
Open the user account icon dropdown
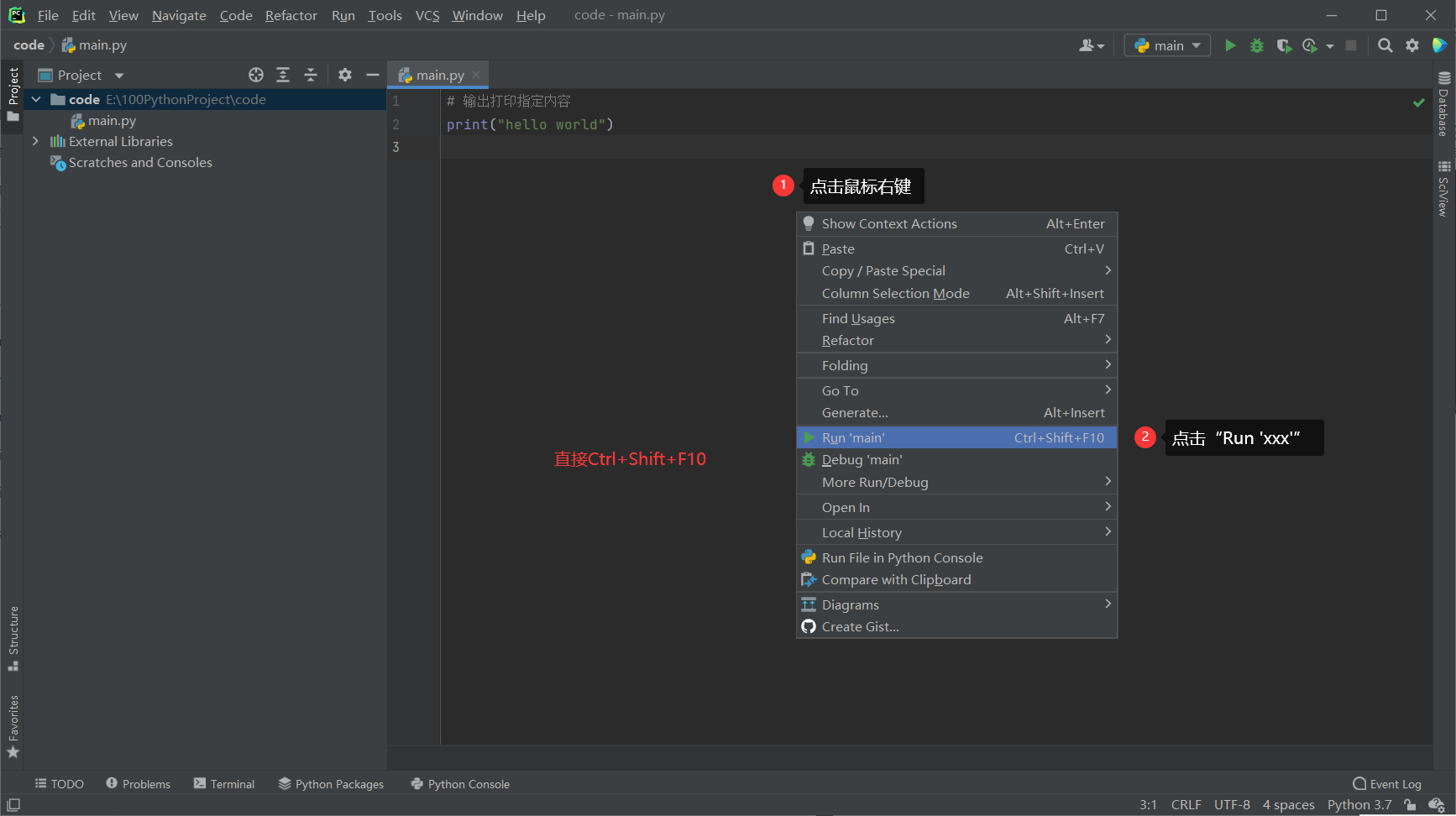[1092, 45]
